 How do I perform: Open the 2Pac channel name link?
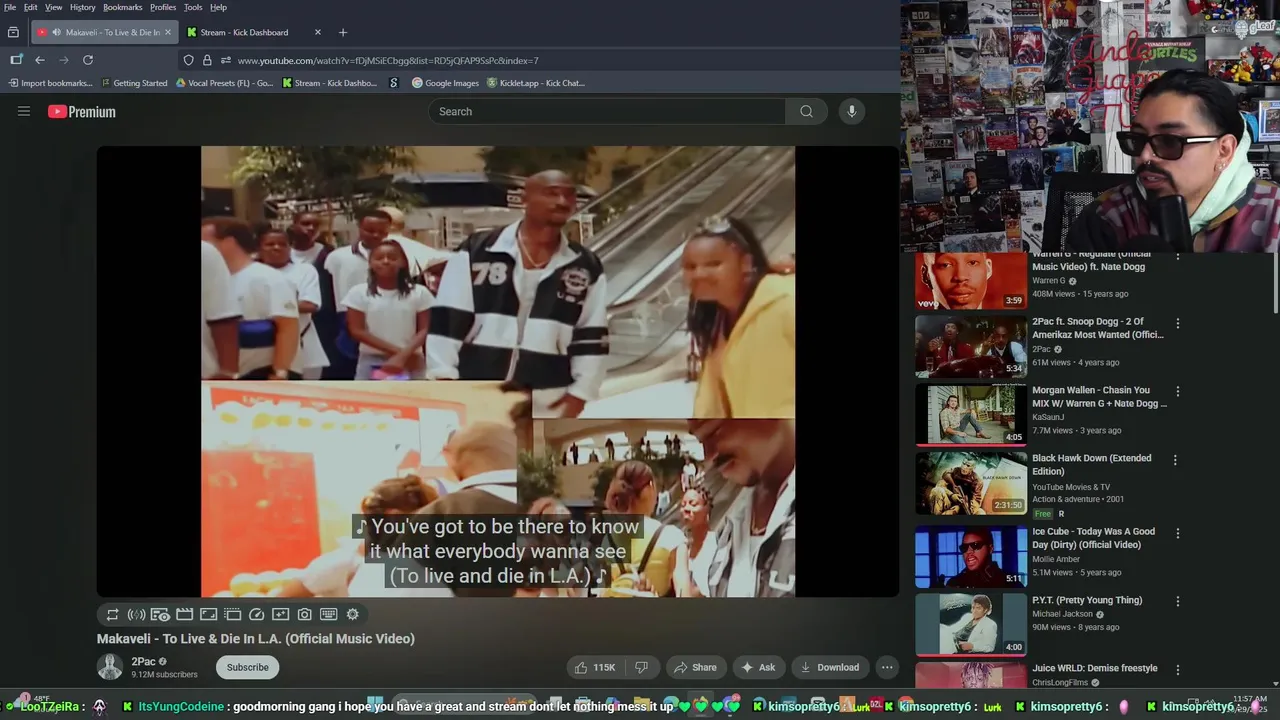pos(142,662)
